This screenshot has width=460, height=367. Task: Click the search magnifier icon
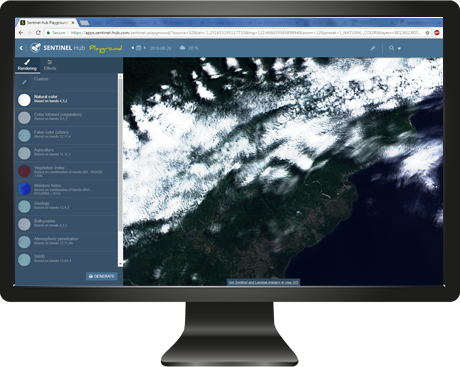[391, 48]
